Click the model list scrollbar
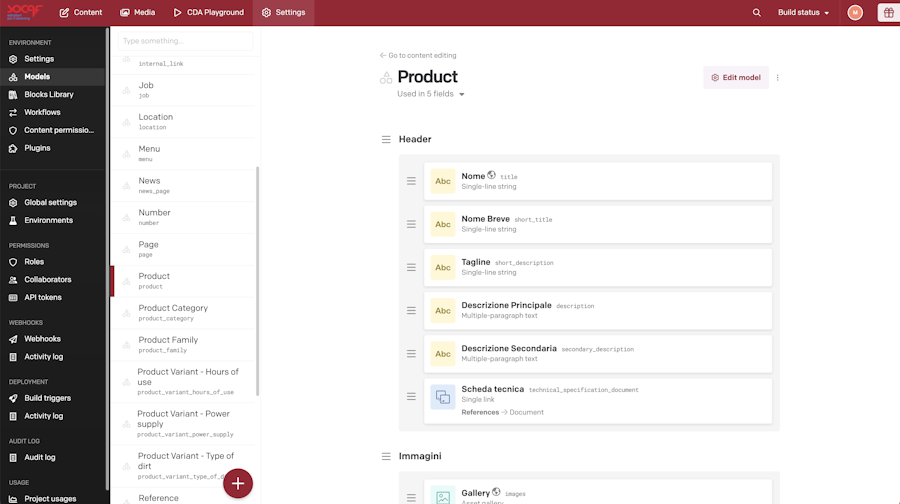Viewport: 900px width, 504px height. (x=257, y=281)
